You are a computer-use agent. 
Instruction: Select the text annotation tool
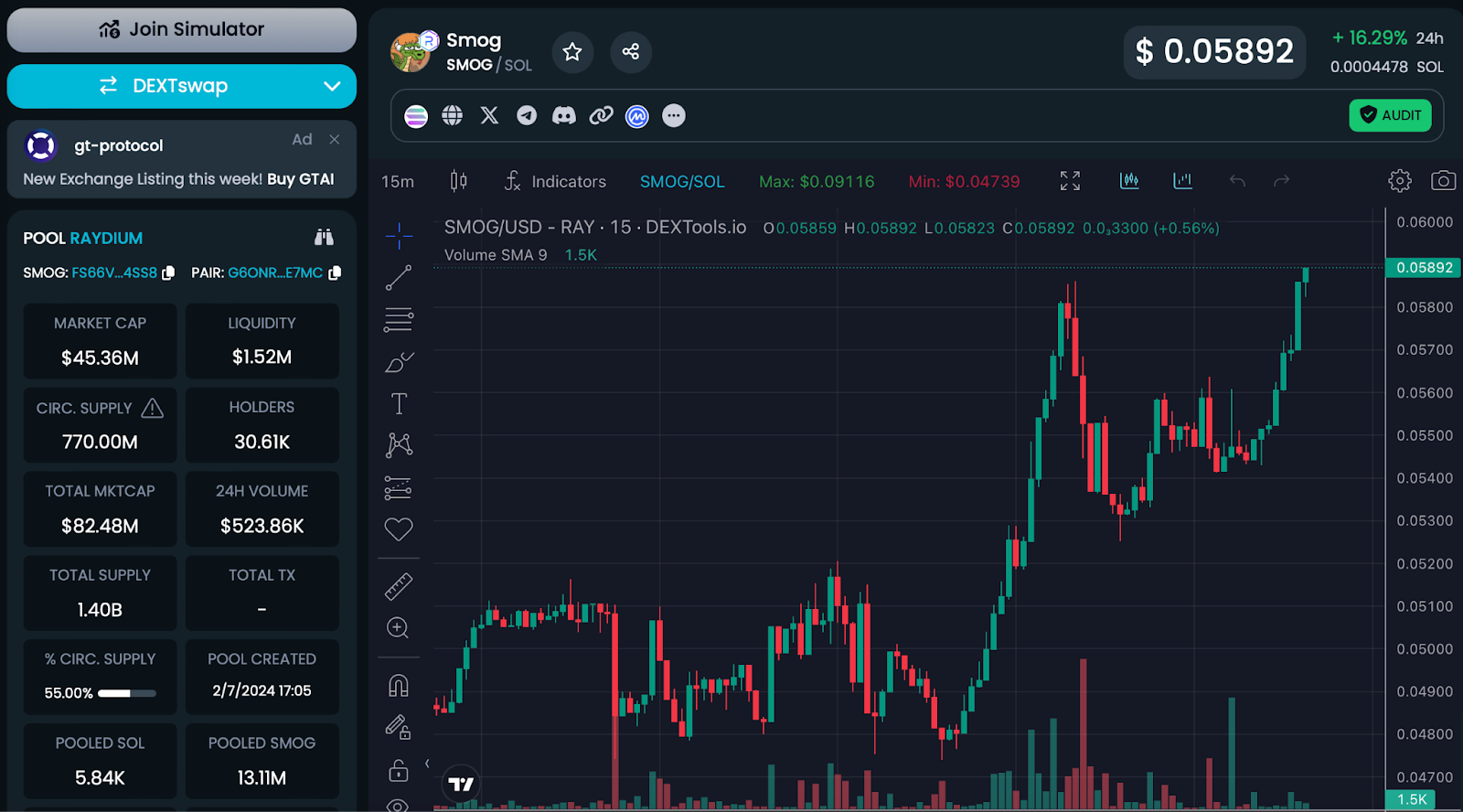coord(399,404)
